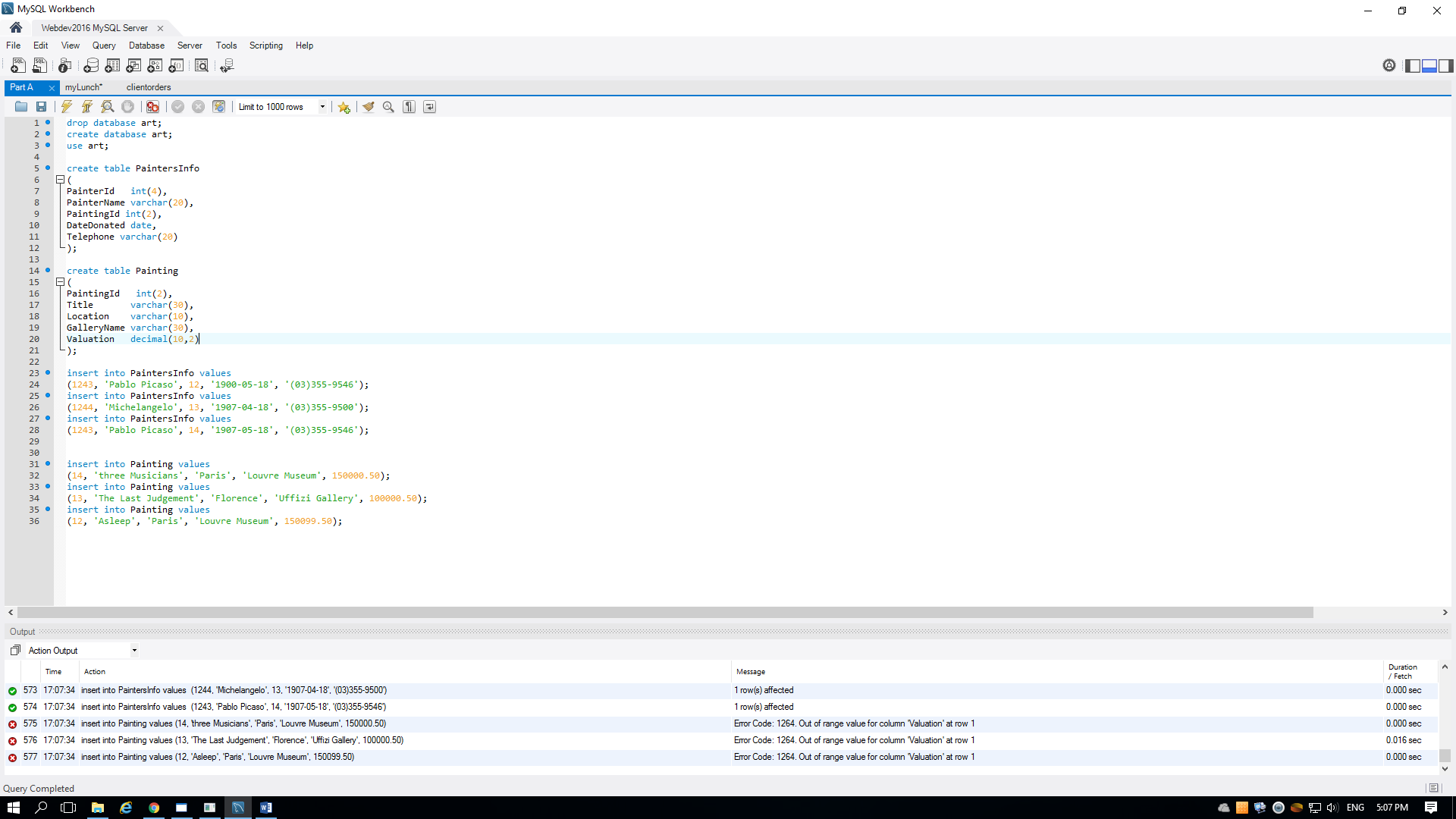
Task: Open the Database menu
Action: [146, 45]
